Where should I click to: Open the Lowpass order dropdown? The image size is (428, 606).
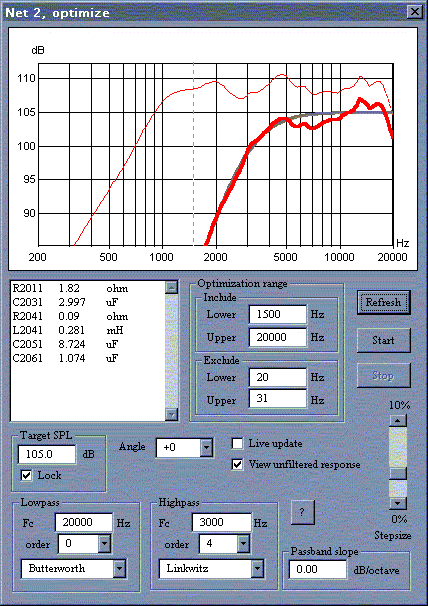pyautogui.click(x=104, y=544)
